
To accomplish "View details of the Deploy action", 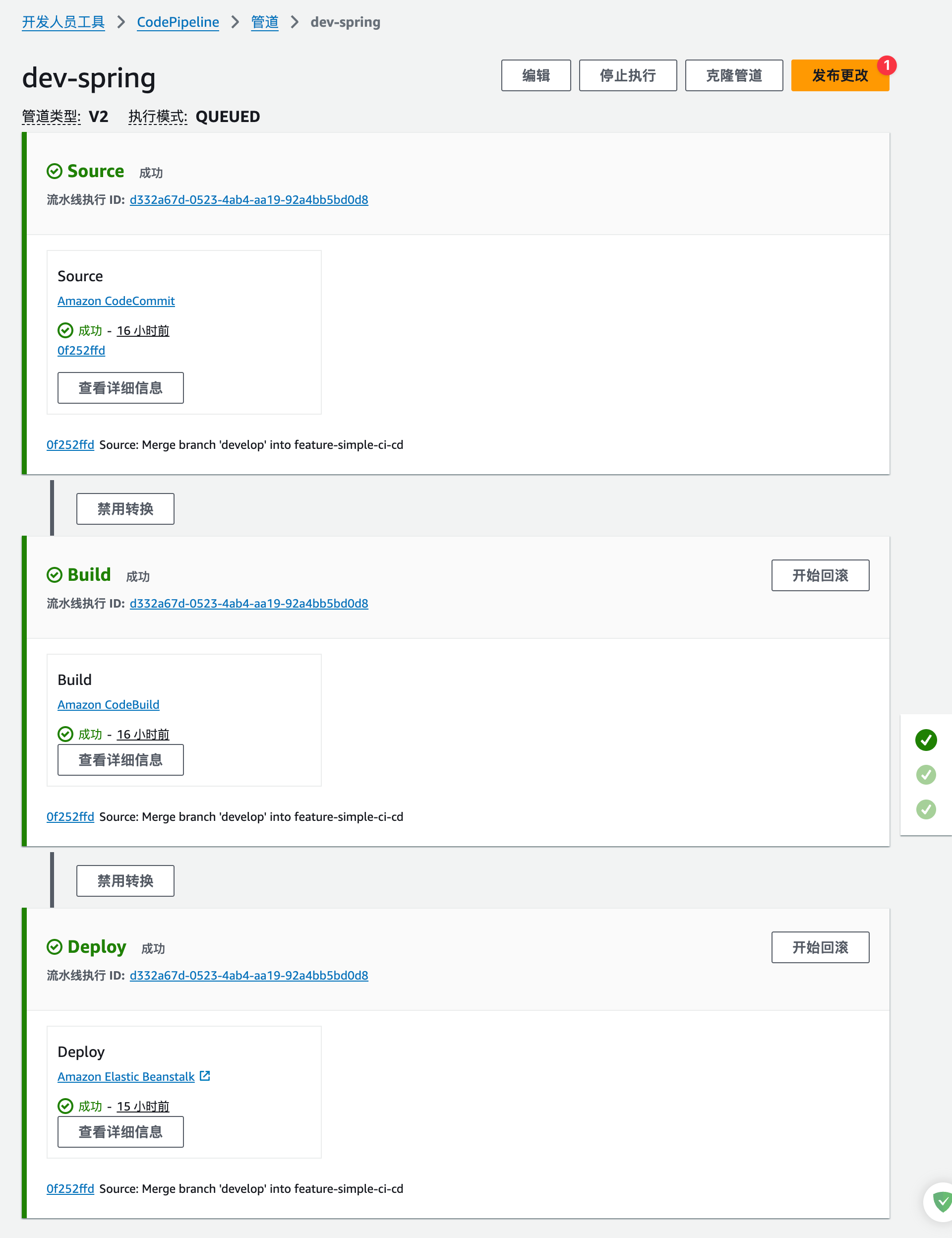I will coord(120,1132).
